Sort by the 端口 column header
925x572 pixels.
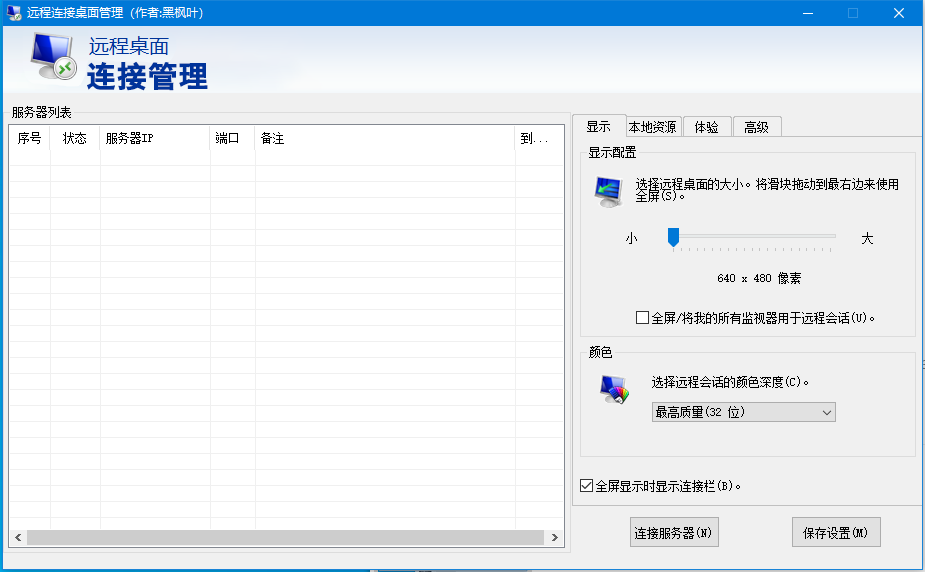click(232, 138)
